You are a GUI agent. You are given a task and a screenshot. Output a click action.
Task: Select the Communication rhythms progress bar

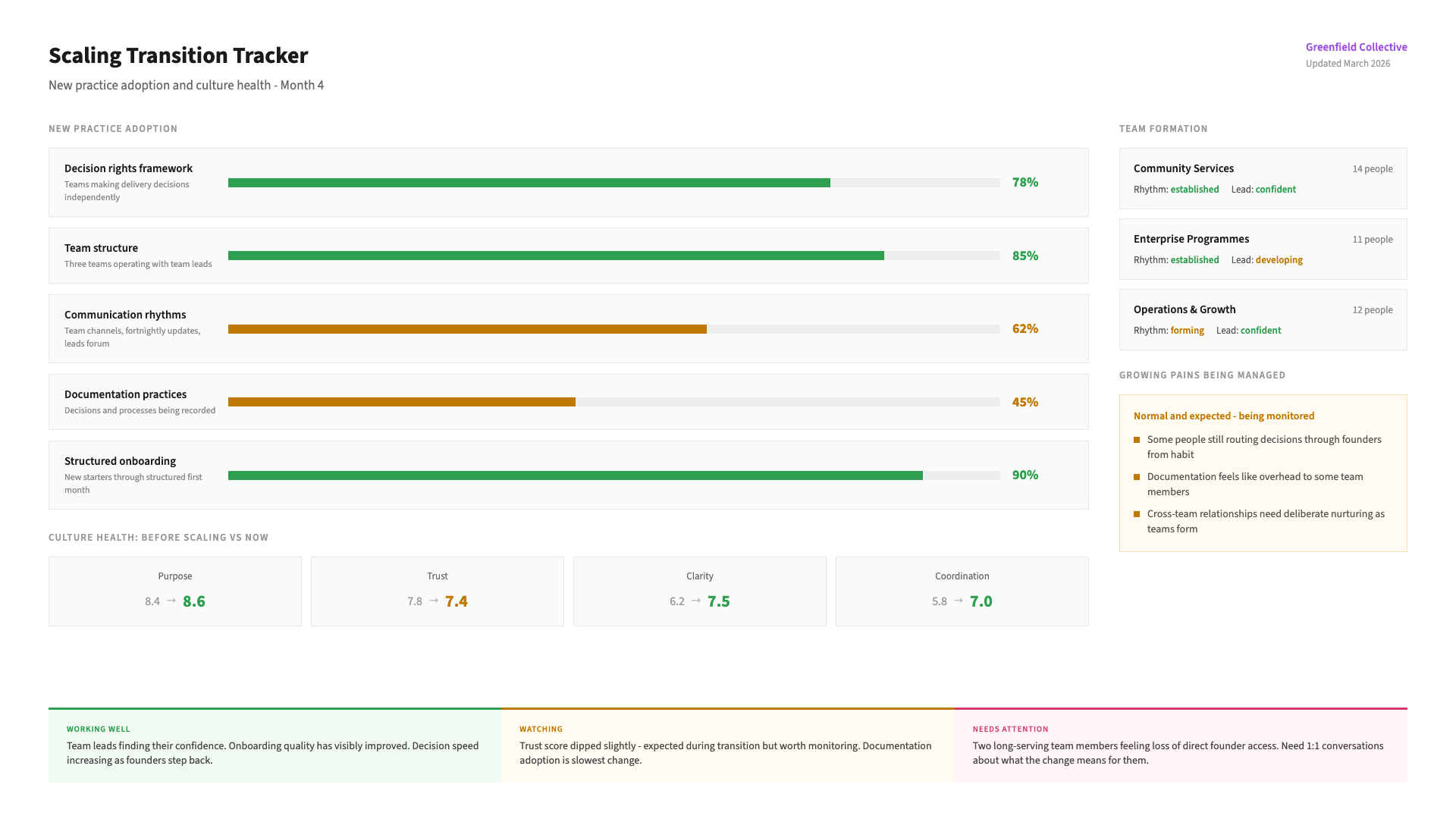tap(613, 329)
